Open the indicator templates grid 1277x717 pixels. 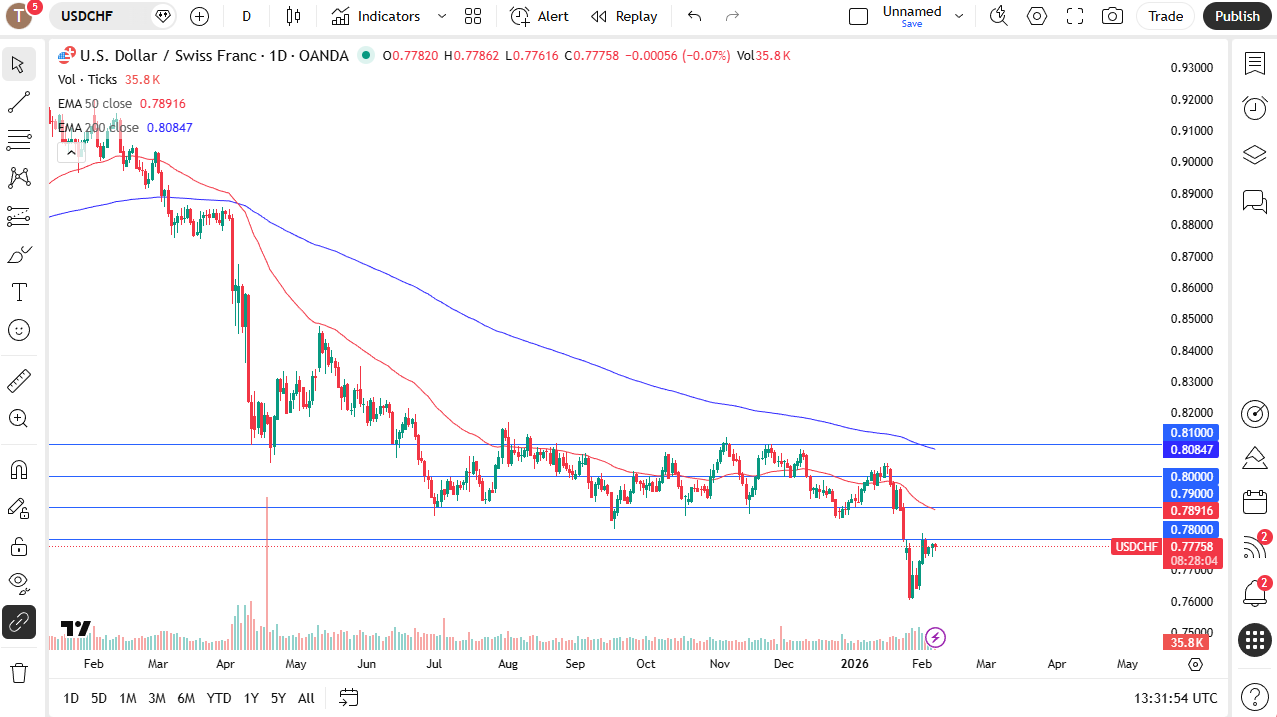(x=473, y=16)
